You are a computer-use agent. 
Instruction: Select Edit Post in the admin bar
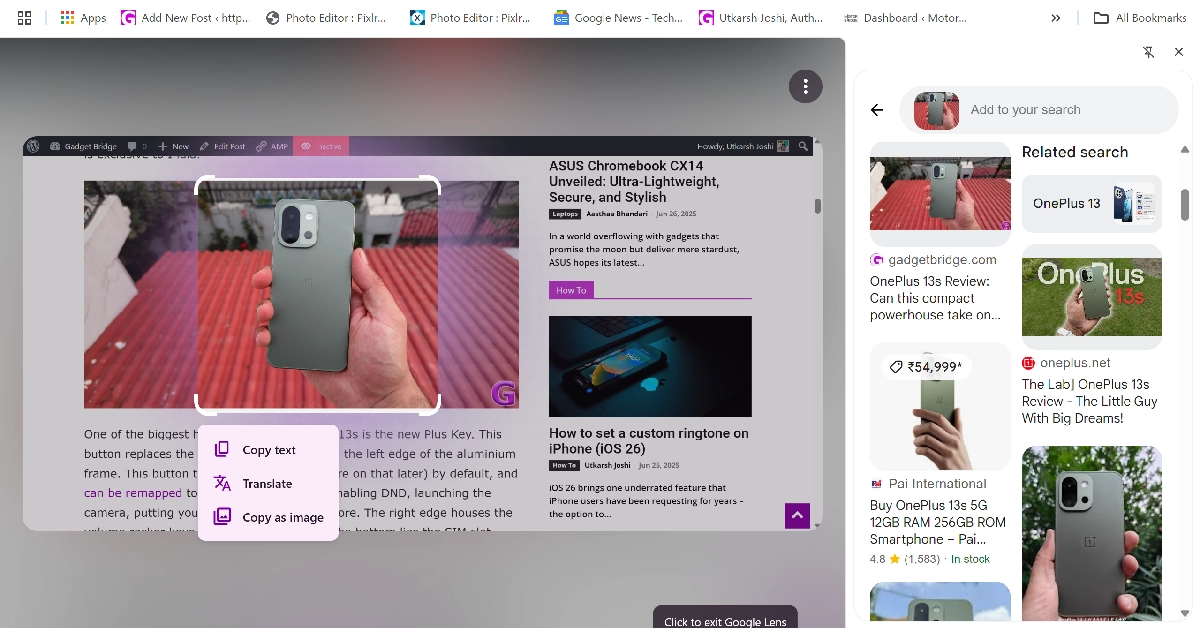(222, 146)
